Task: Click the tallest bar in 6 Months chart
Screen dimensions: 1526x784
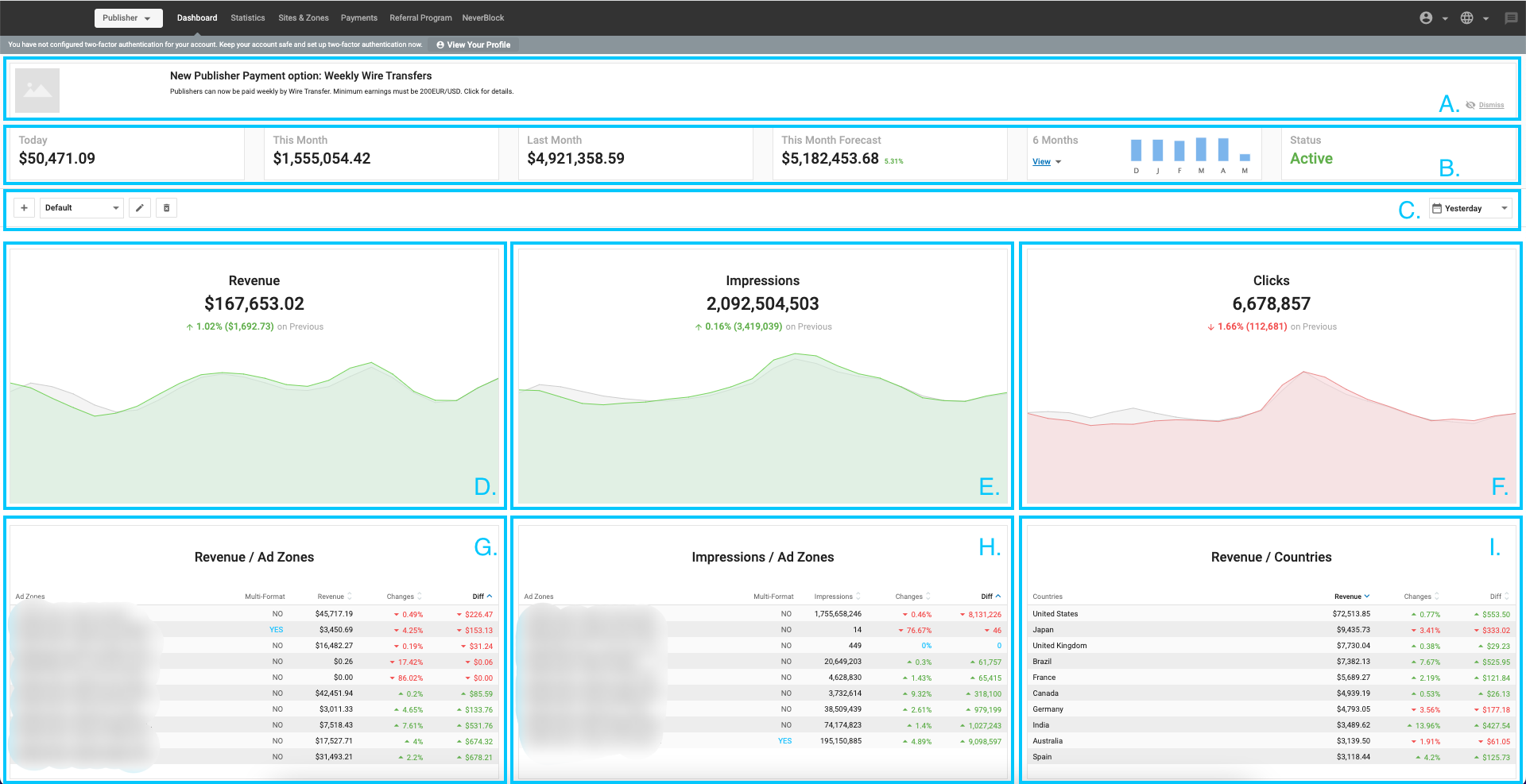Action: tap(1201, 149)
